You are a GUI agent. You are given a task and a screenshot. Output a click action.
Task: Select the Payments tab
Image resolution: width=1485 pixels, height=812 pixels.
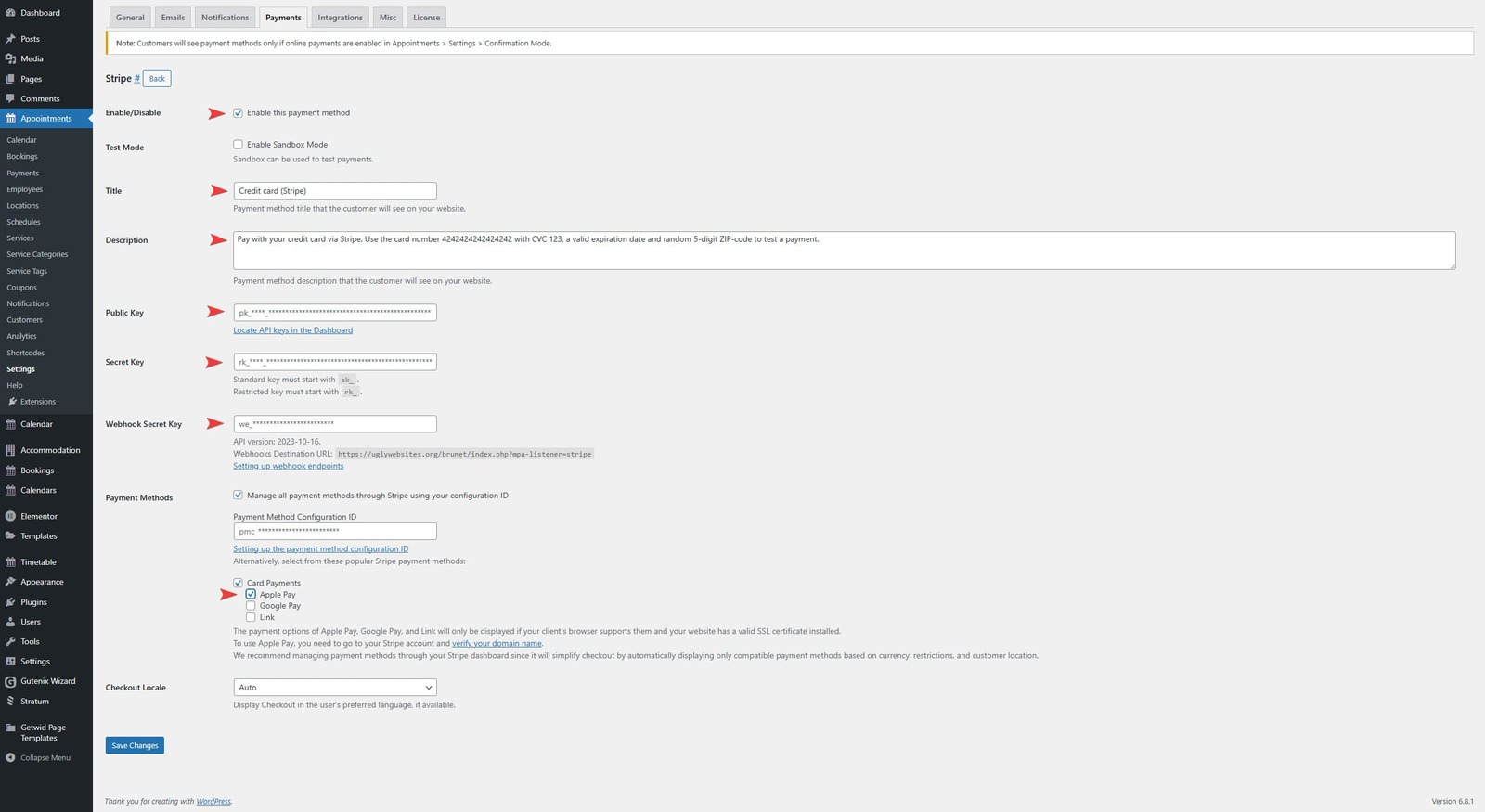click(x=283, y=18)
